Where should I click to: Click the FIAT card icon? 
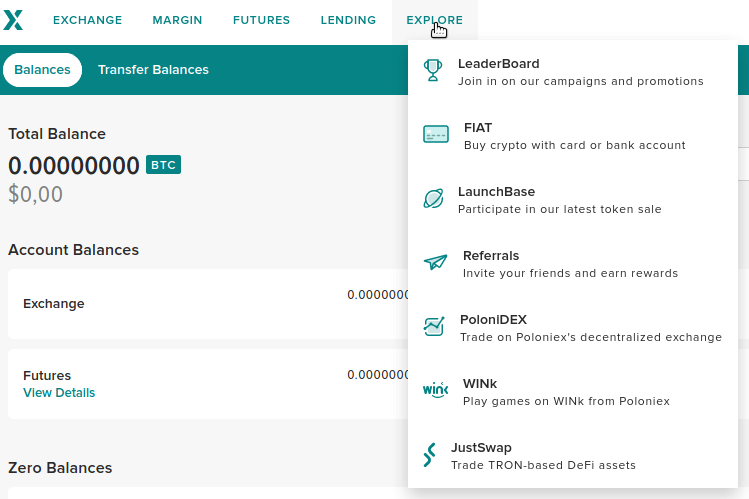click(x=436, y=135)
